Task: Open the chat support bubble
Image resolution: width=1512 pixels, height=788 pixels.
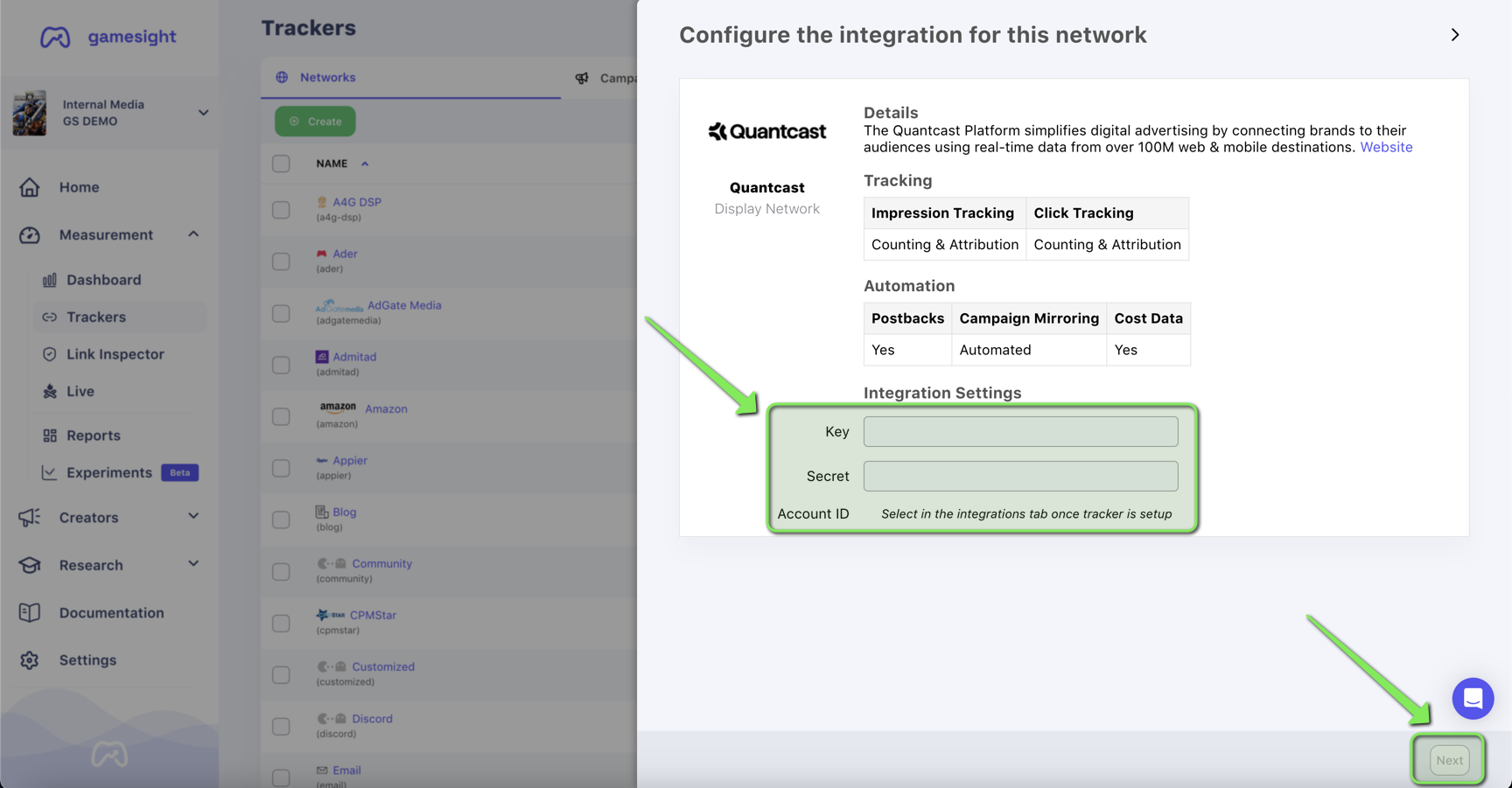Action: click(x=1473, y=698)
